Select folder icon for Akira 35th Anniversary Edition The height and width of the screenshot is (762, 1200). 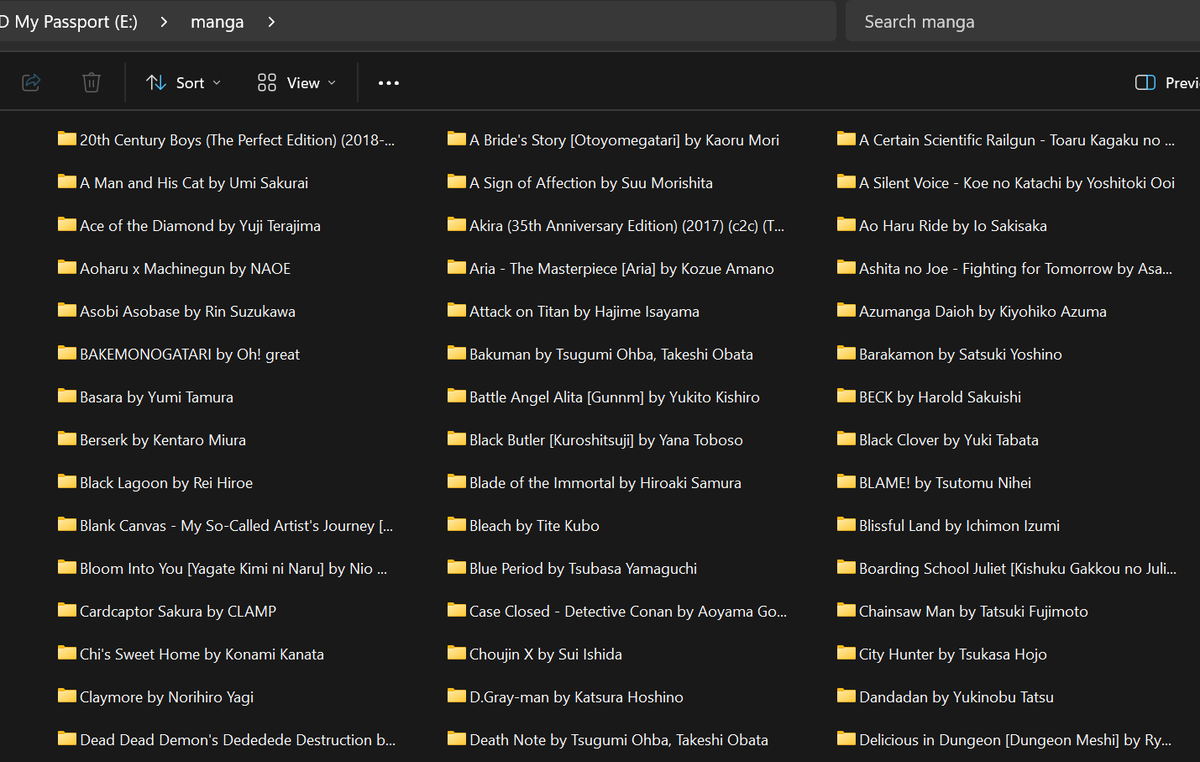coord(457,225)
